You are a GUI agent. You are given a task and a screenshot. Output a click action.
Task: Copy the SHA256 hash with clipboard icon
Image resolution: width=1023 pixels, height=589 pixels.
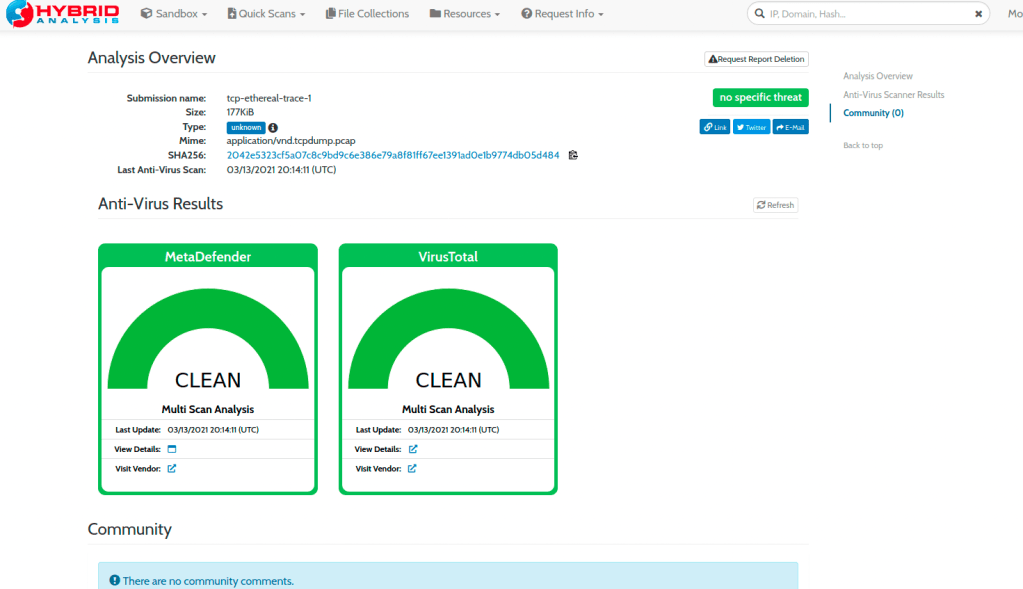pyautogui.click(x=573, y=155)
